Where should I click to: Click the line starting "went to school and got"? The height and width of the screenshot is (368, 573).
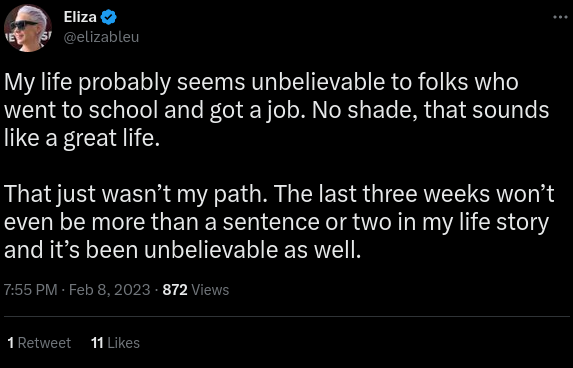tap(277, 110)
